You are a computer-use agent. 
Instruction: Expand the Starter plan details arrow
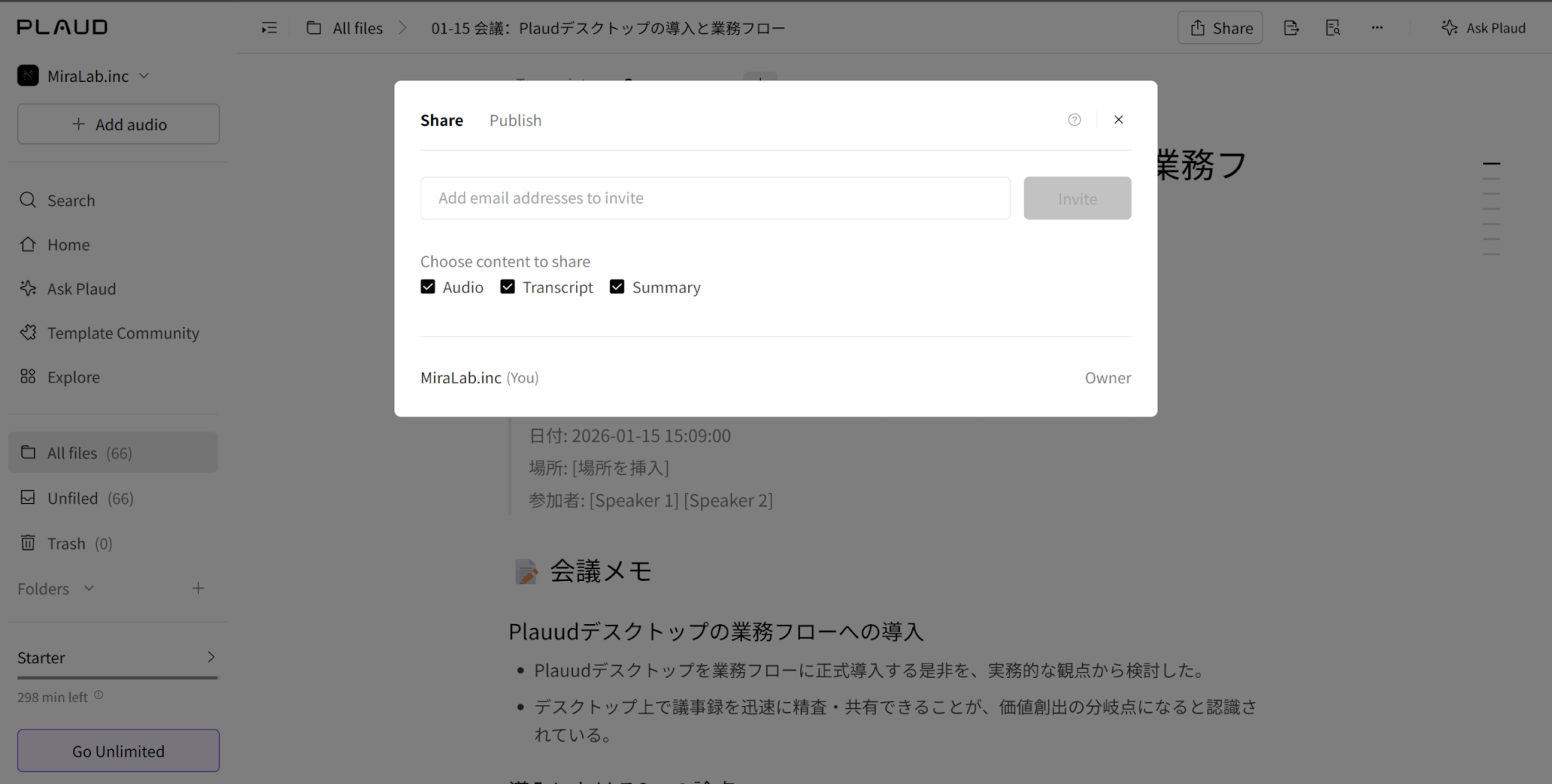[211, 657]
